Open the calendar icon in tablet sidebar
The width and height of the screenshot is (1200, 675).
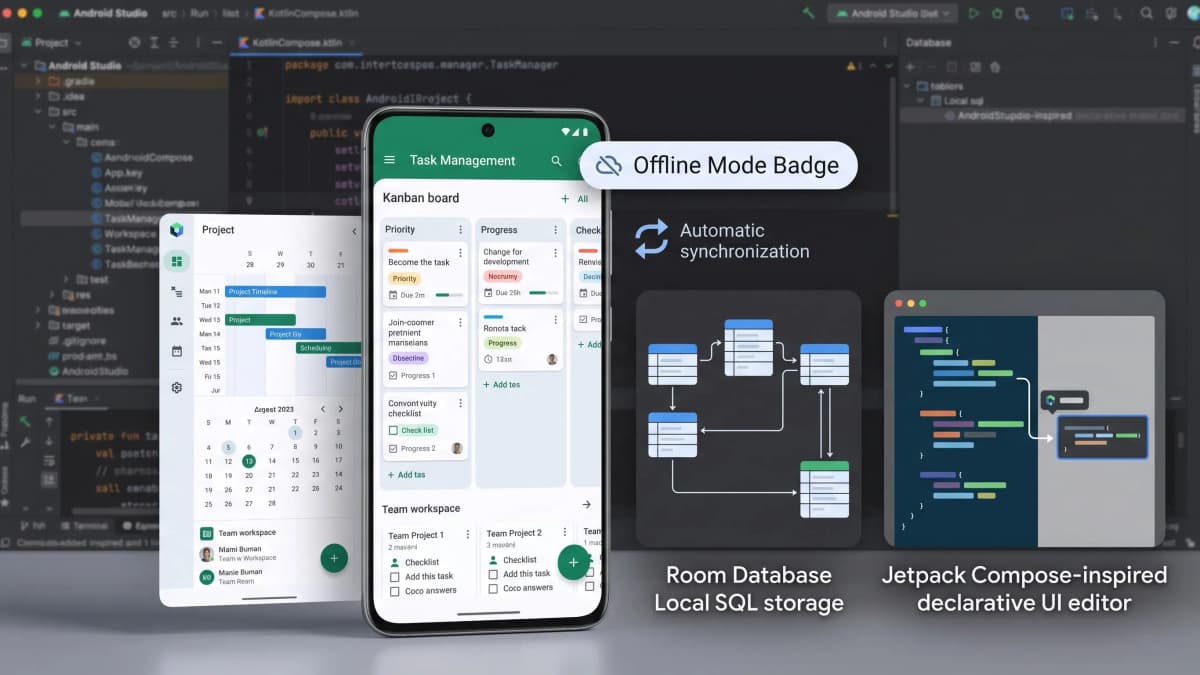tap(177, 351)
